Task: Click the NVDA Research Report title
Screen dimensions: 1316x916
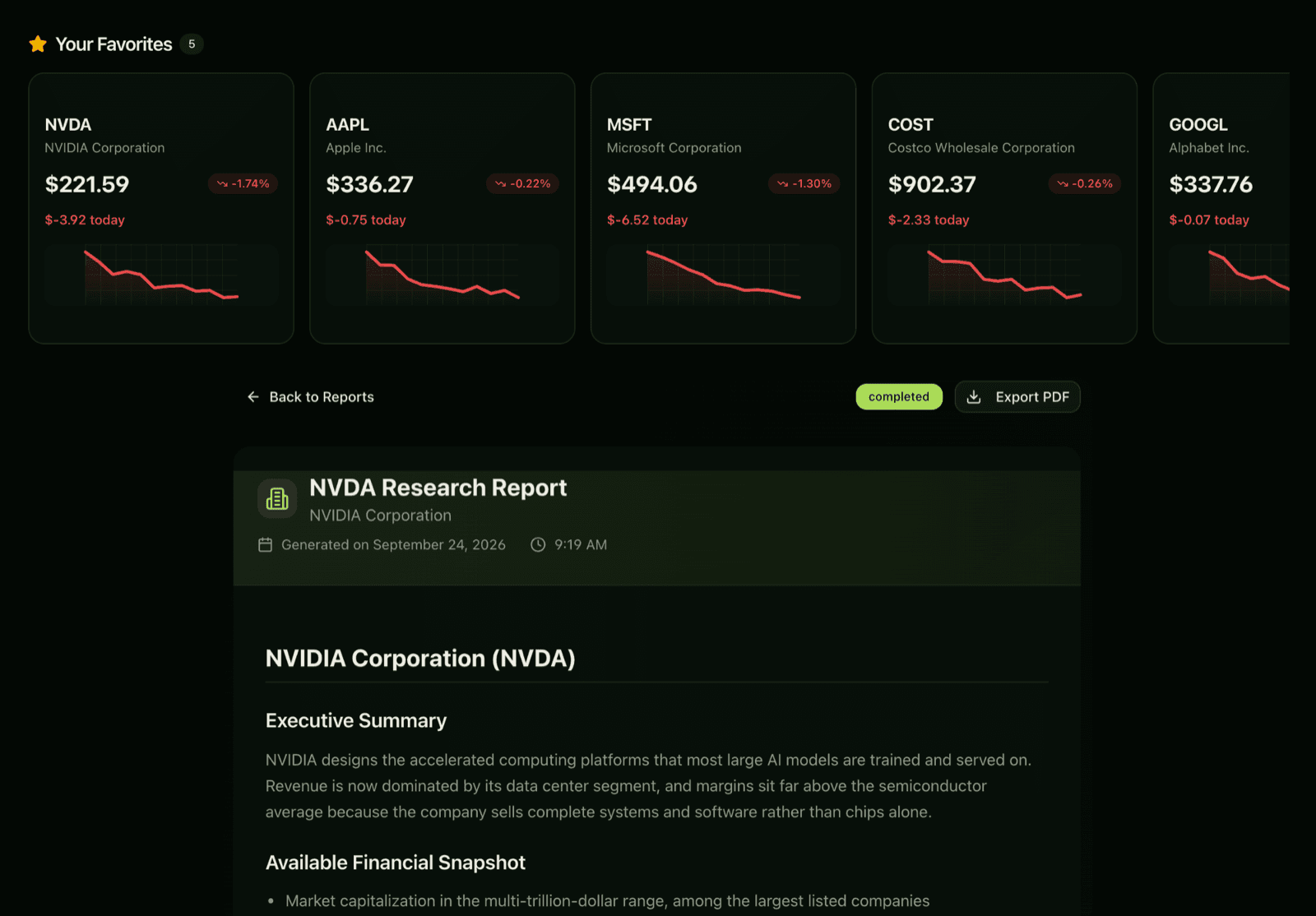Action: point(438,488)
